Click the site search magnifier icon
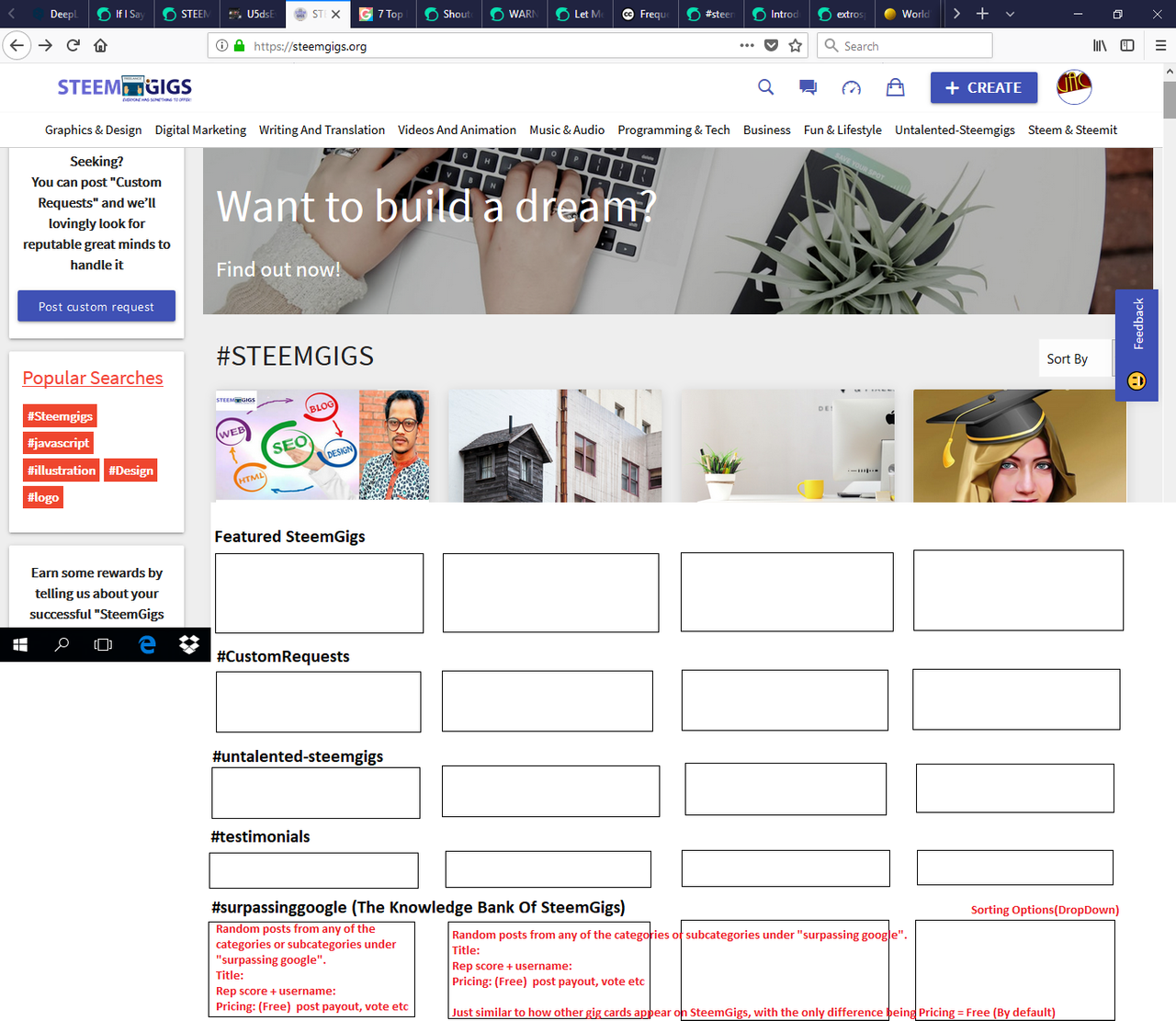The image size is (1176, 1021). [x=765, y=87]
